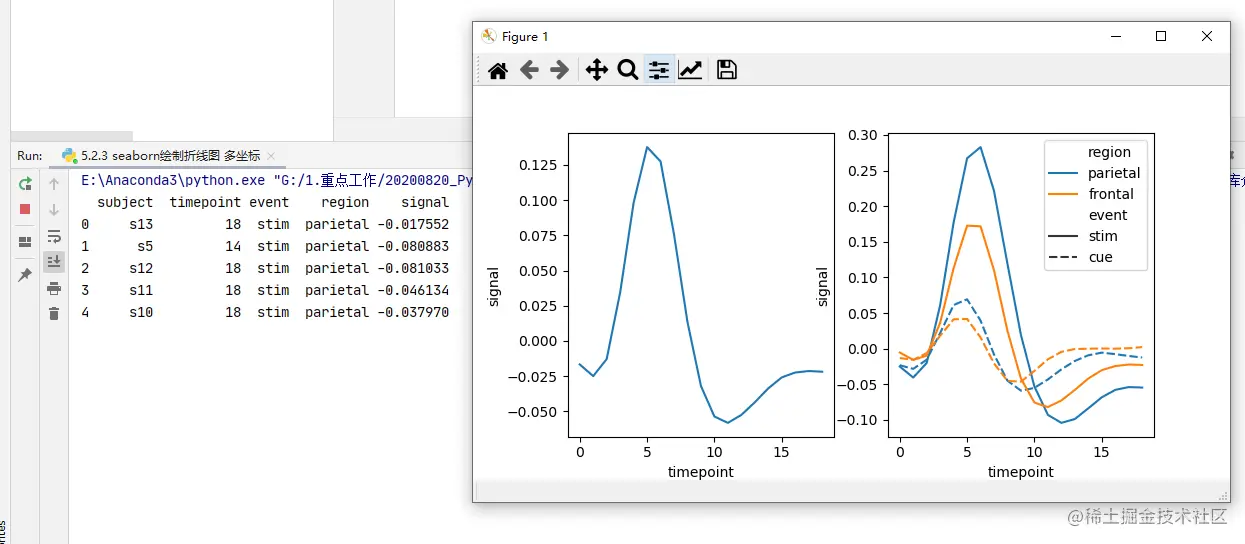Click 'event' legend heading in plot
1245x544 pixels.
(x=1108, y=215)
